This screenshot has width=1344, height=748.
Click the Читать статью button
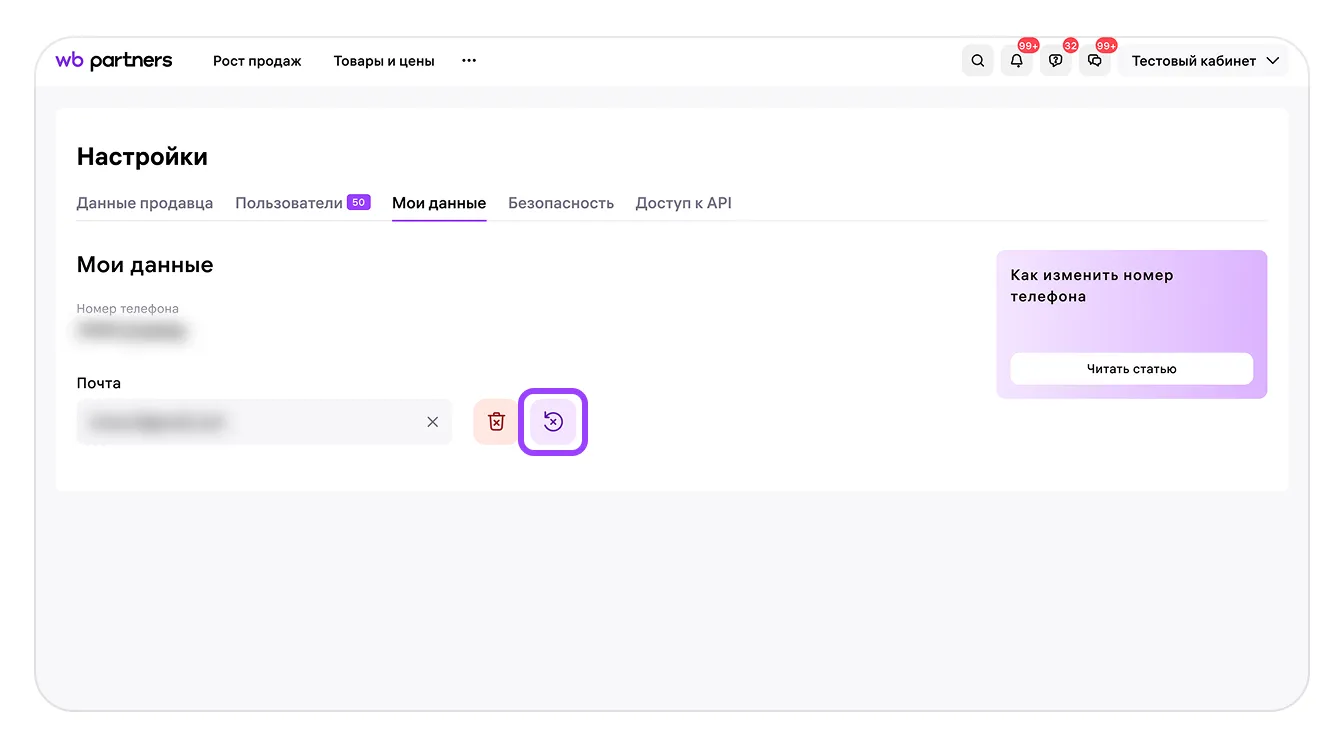point(1132,369)
